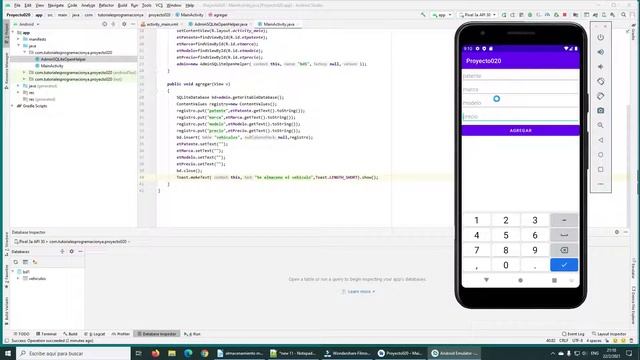Tap number 5 on the emulator keypad
Screen dimensions: 640x360
(x=506, y=236)
